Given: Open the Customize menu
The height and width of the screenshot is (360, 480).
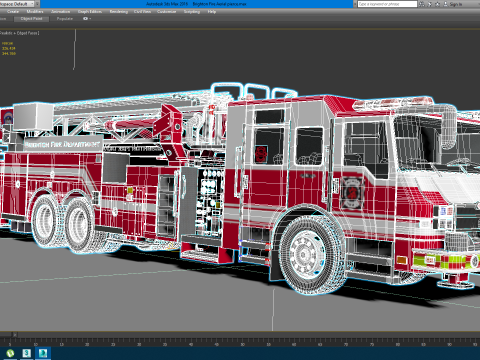Looking at the screenshot, I should coord(166,12).
